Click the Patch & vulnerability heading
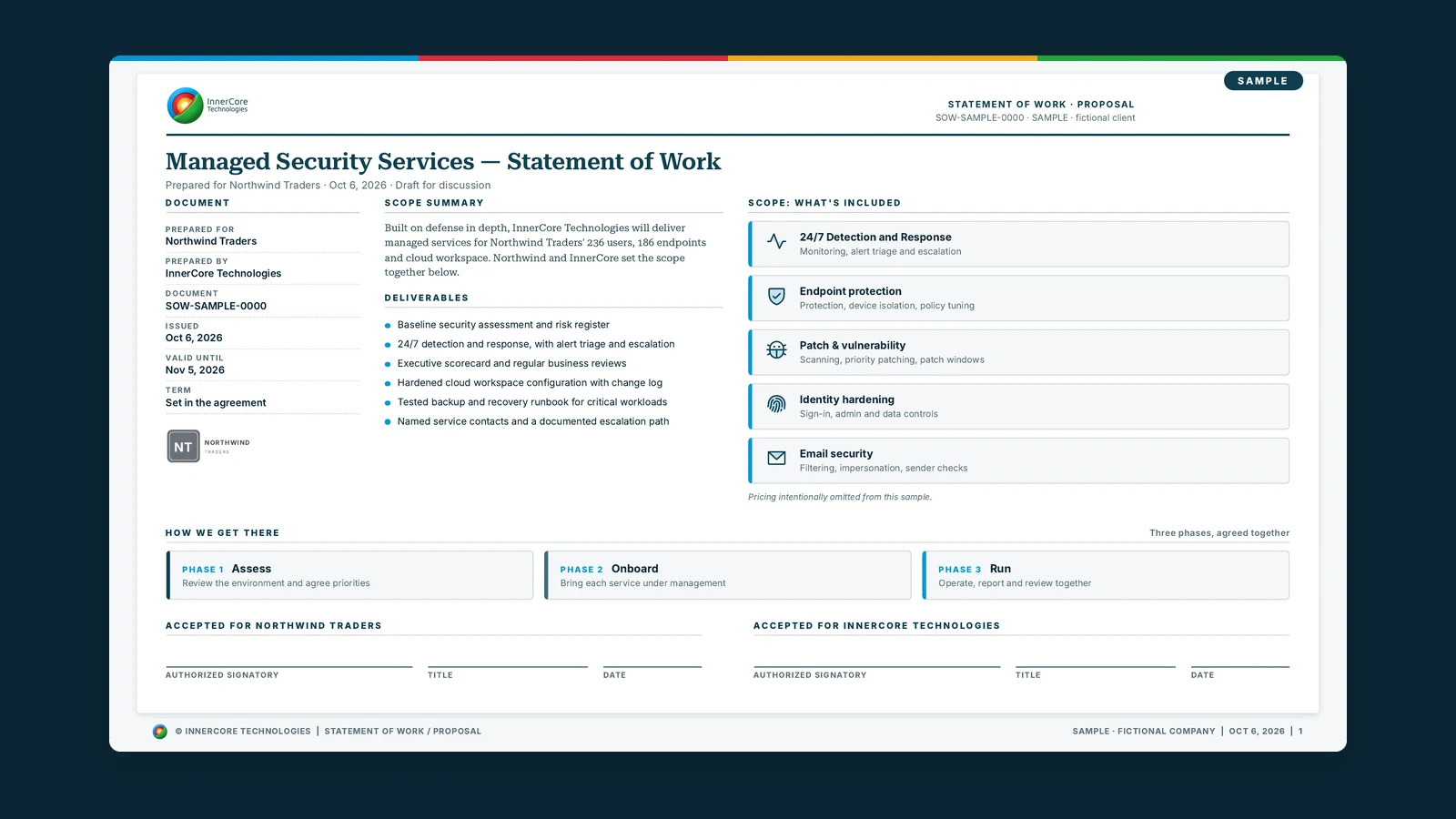1456x819 pixels. tap(853, 346)
